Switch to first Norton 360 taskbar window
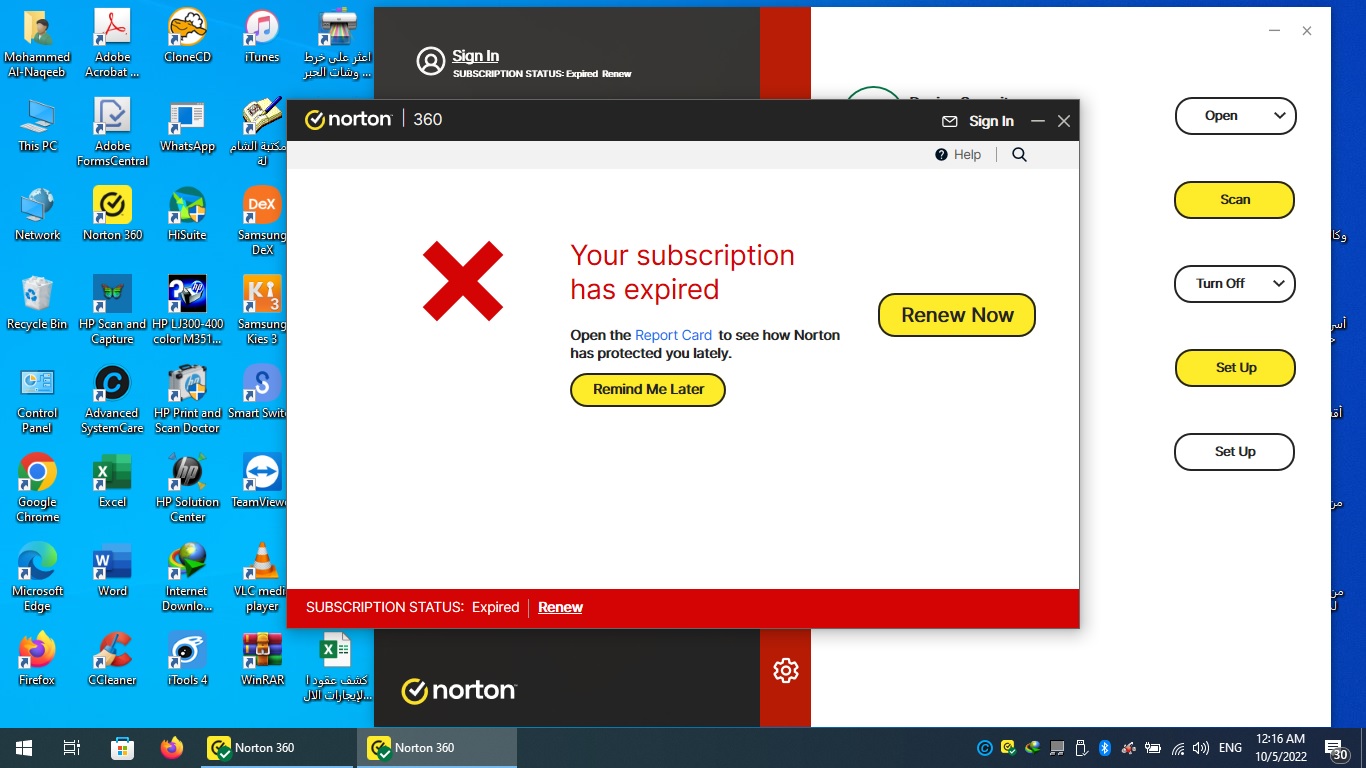The image size is (1366, 768). click(x=276, y=748)
